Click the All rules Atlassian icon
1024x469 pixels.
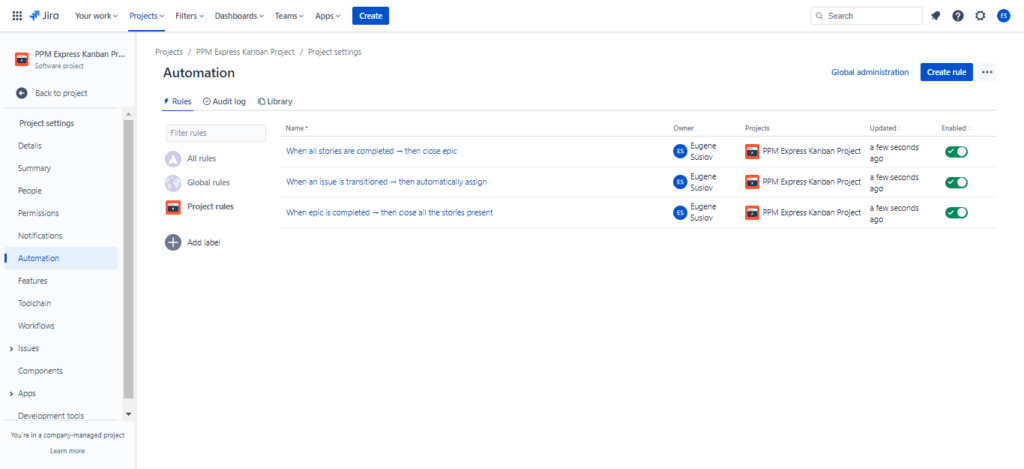click(173, 159)
